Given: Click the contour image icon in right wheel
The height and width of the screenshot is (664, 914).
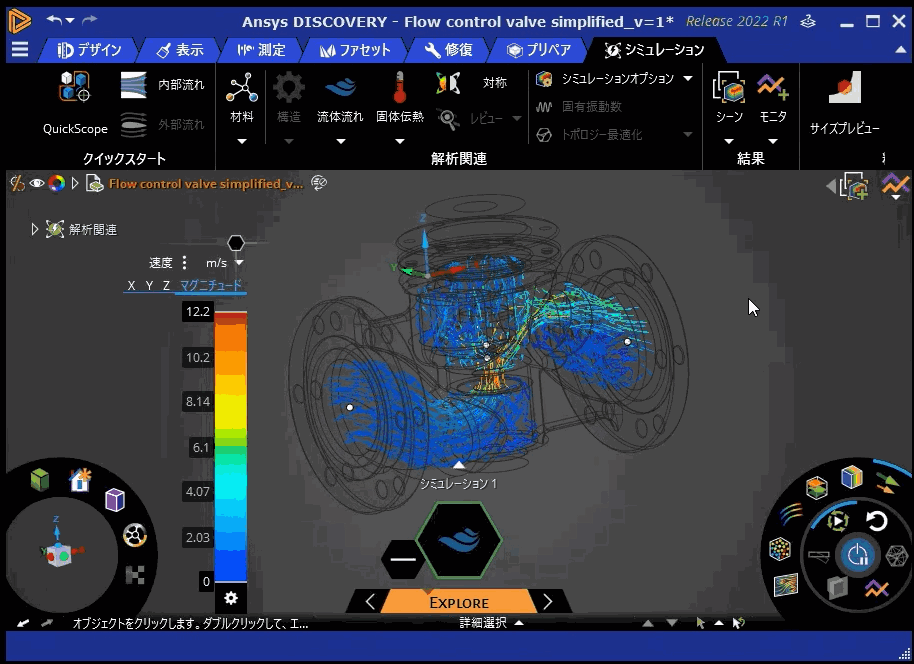Looking at the screenshot, I should [786, 585].
